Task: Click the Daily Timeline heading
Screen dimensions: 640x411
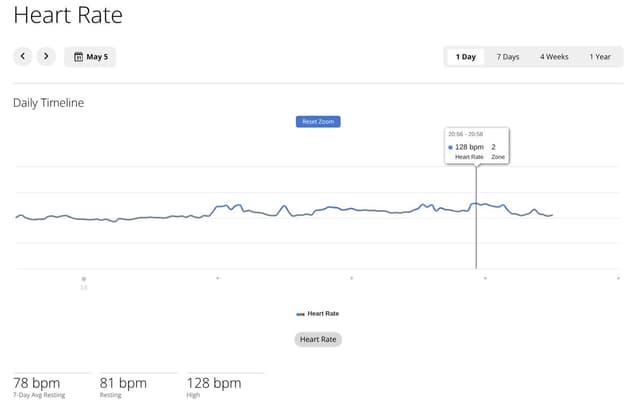Action: (x=48, y=102)
